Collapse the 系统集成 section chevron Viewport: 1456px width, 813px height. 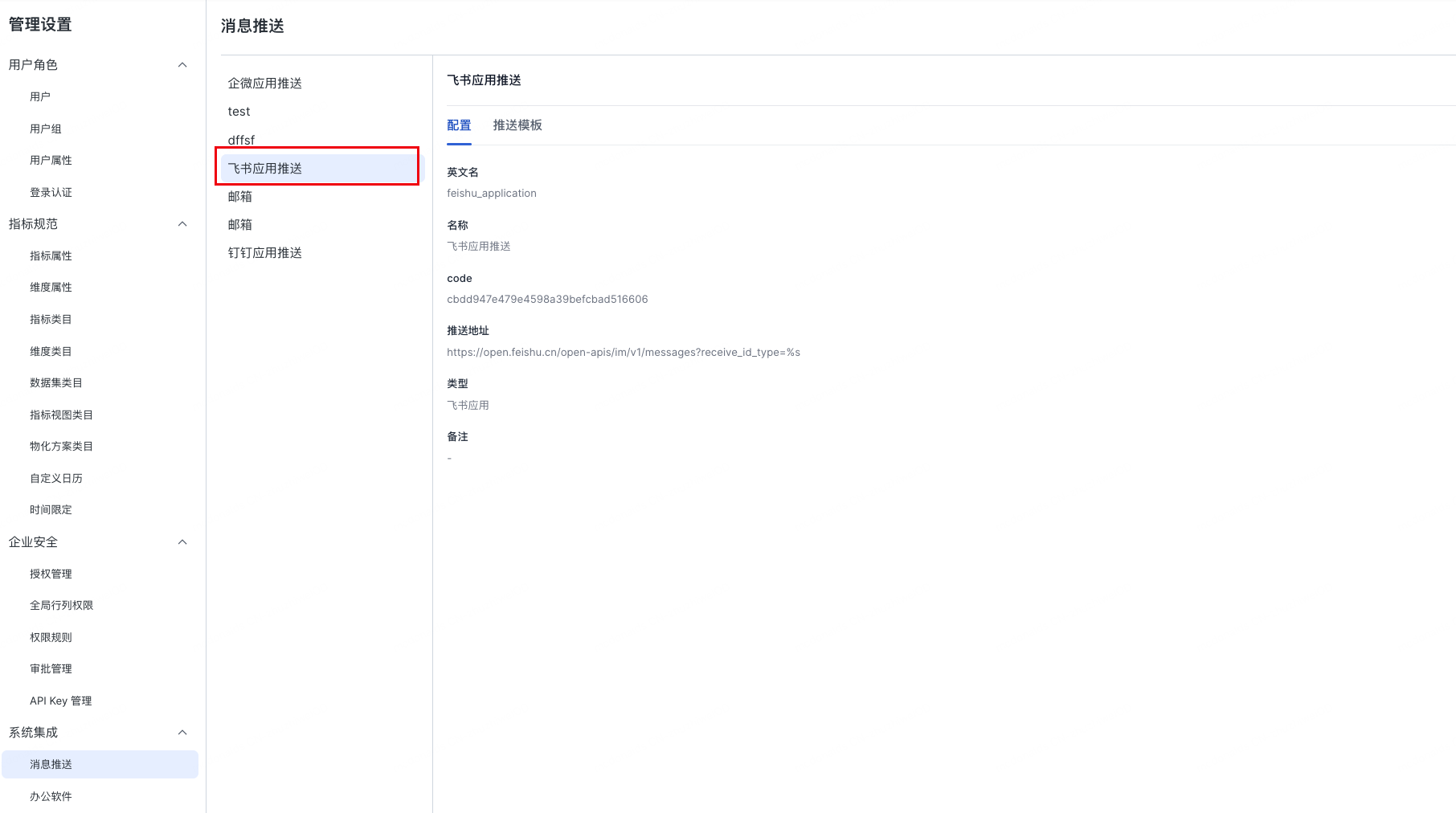182,733
